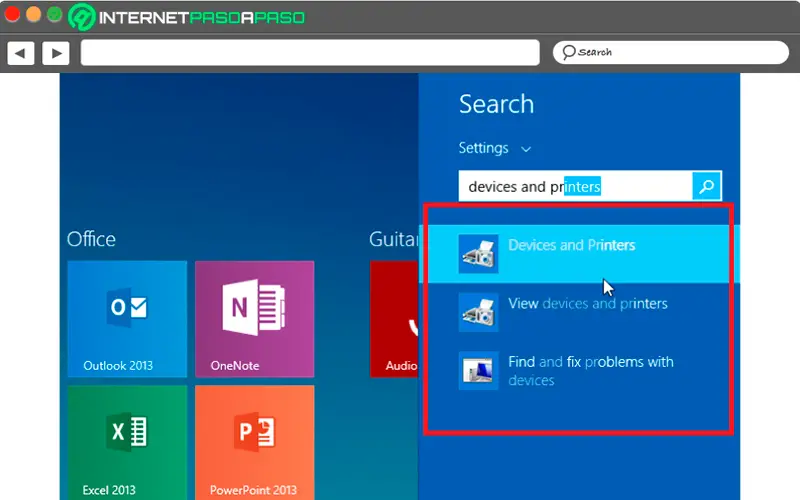Click the InternetPasoaPaso logo icon

82,17
